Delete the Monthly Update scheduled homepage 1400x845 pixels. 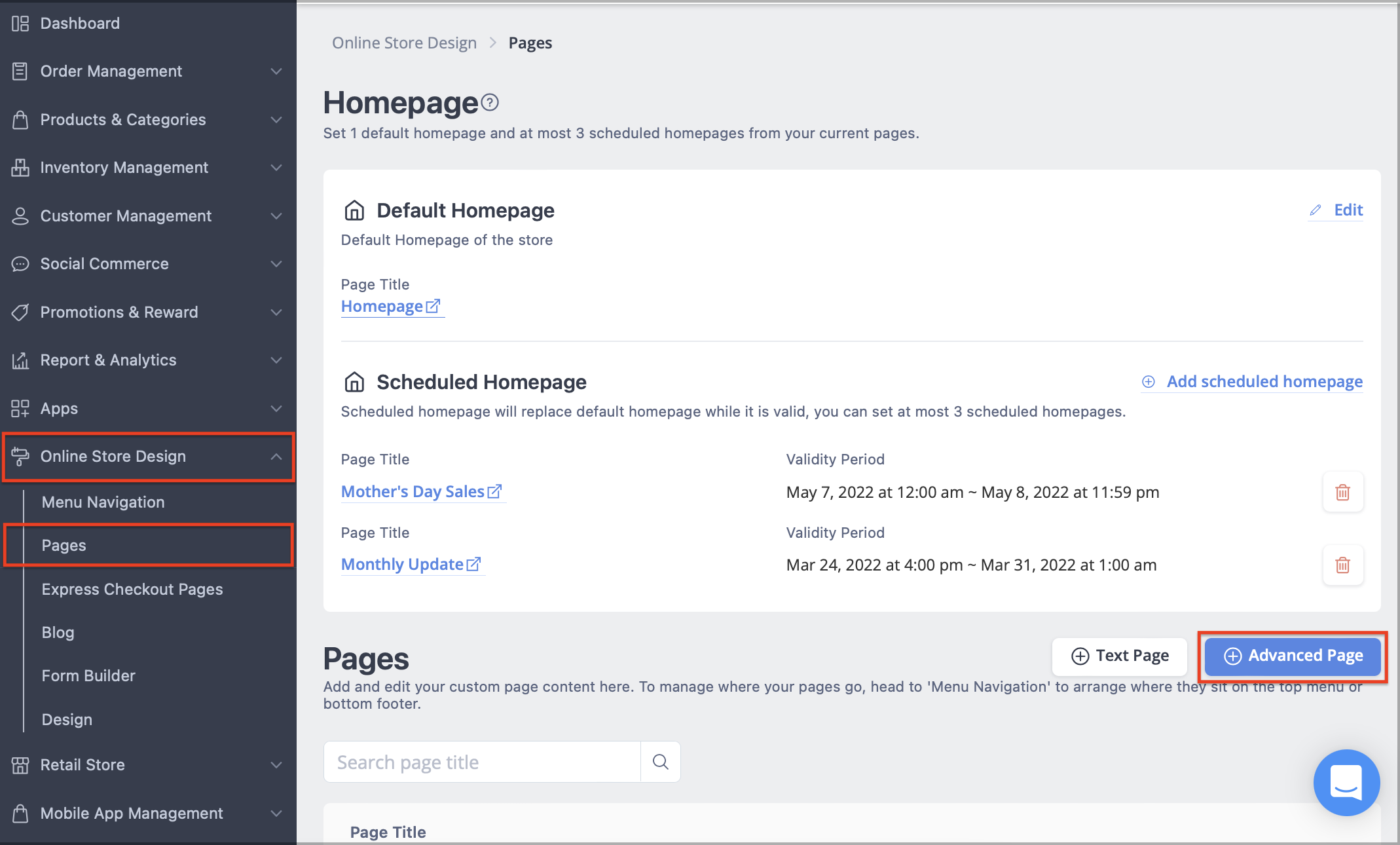tap(1343, 565)
